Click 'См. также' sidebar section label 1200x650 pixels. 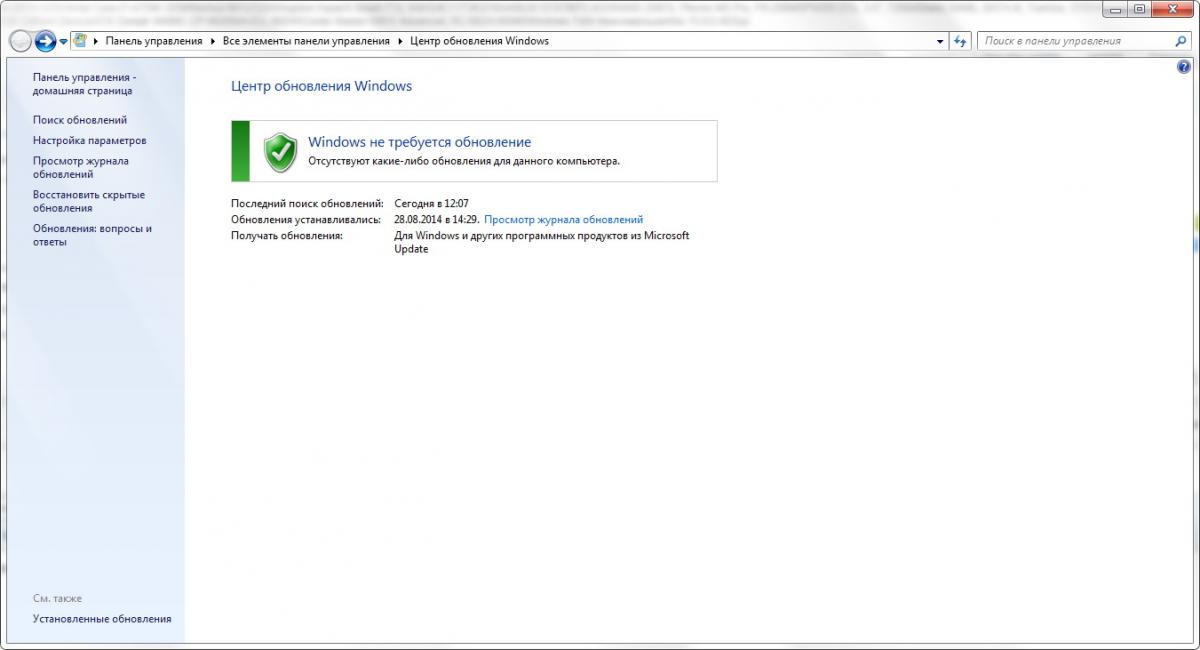click(x=57, y=598)
